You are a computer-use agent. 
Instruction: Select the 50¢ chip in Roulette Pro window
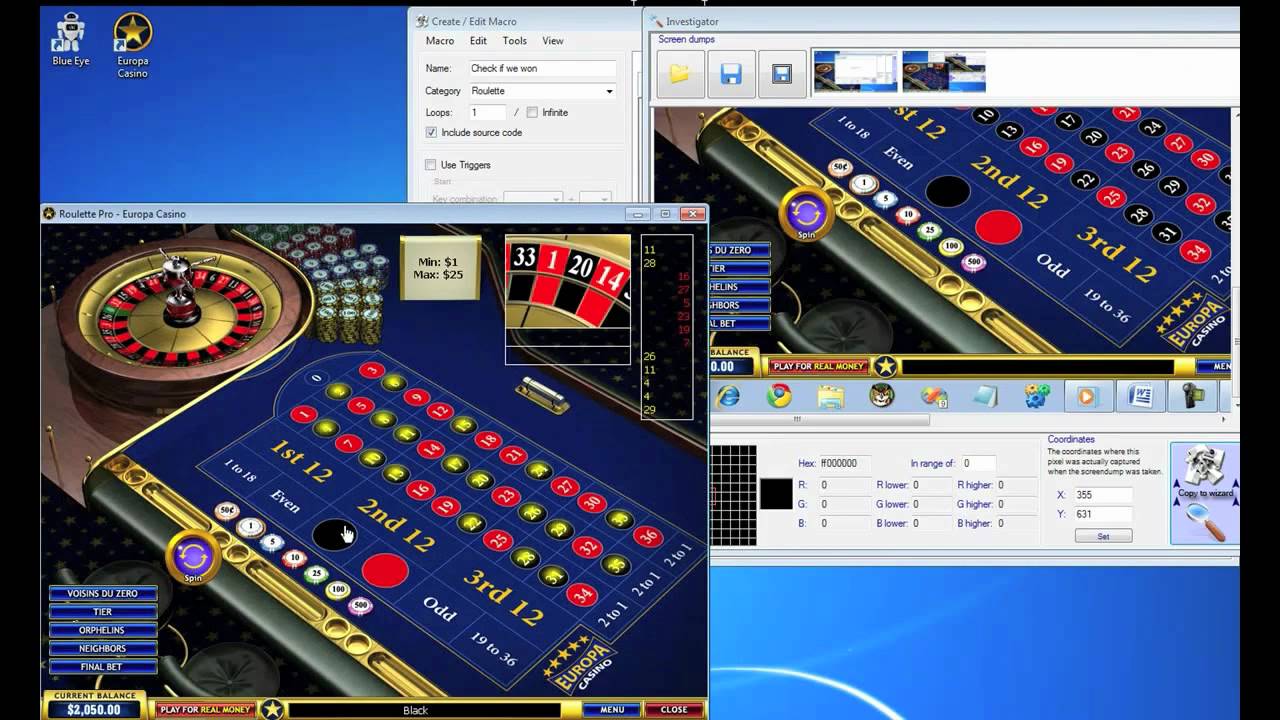tap(227, 511)
